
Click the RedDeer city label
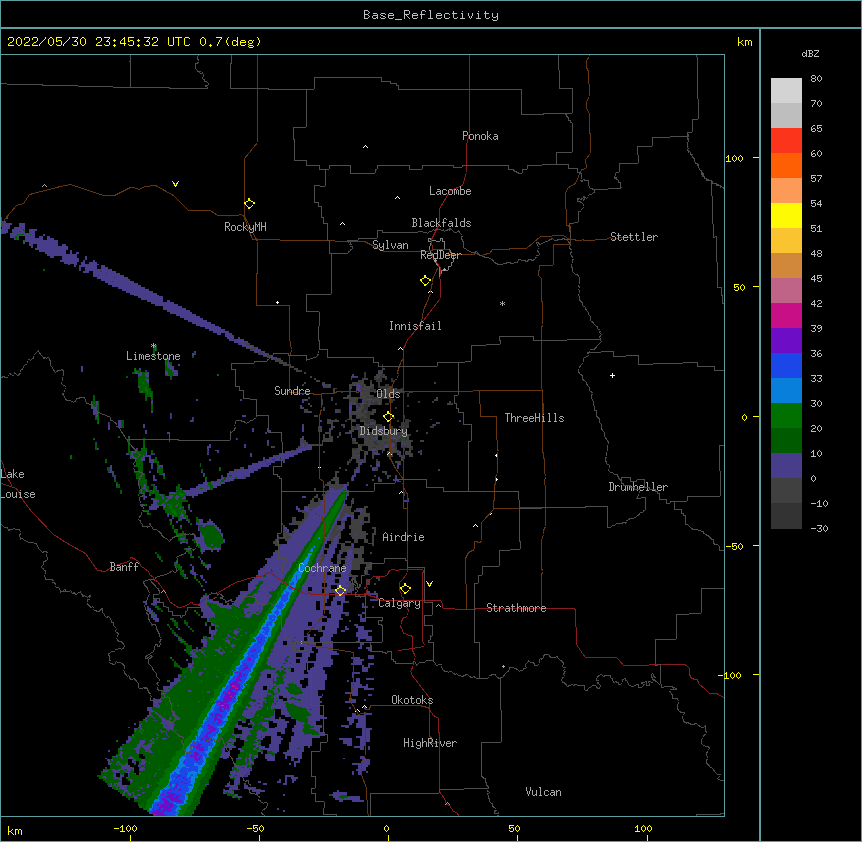click(x=440, y=255)
